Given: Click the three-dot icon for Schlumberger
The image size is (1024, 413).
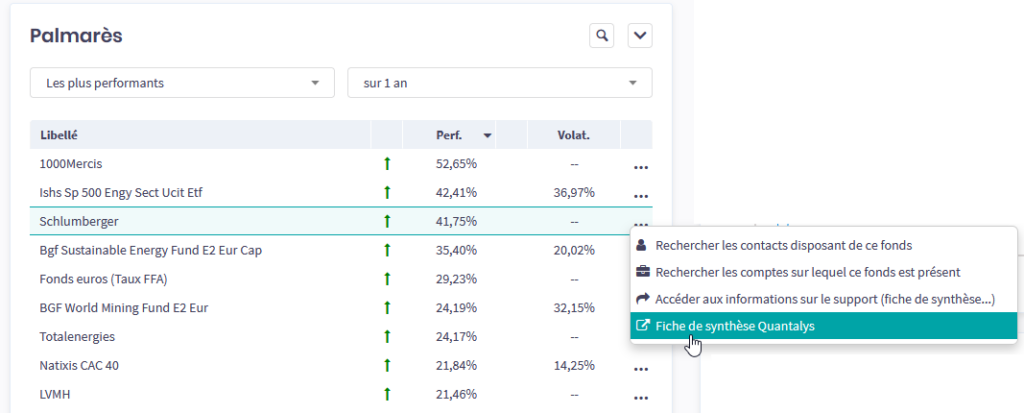Looking at the screenshot, I should 641,222.
